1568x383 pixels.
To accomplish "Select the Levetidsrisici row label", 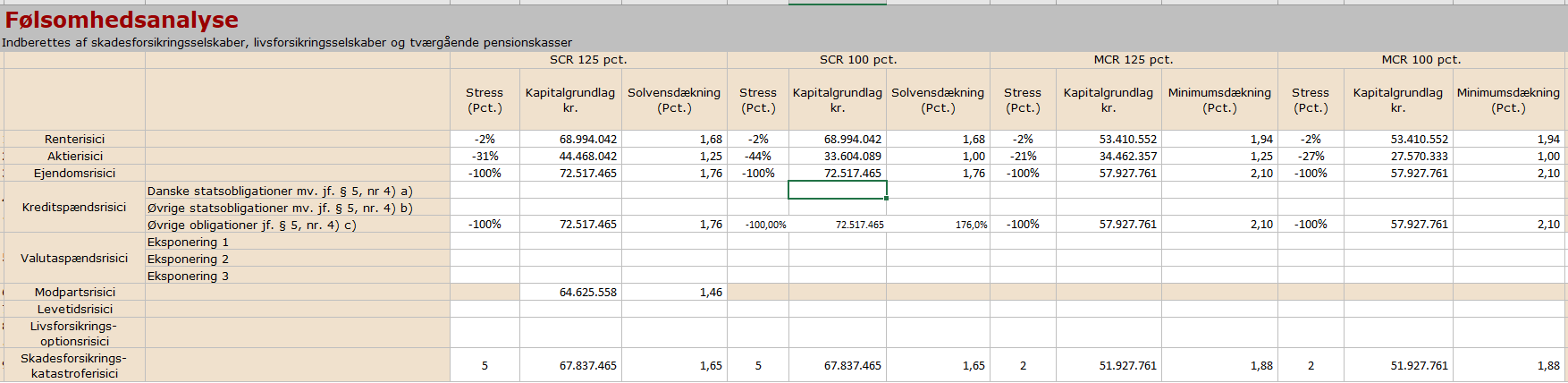I will 74,309.
